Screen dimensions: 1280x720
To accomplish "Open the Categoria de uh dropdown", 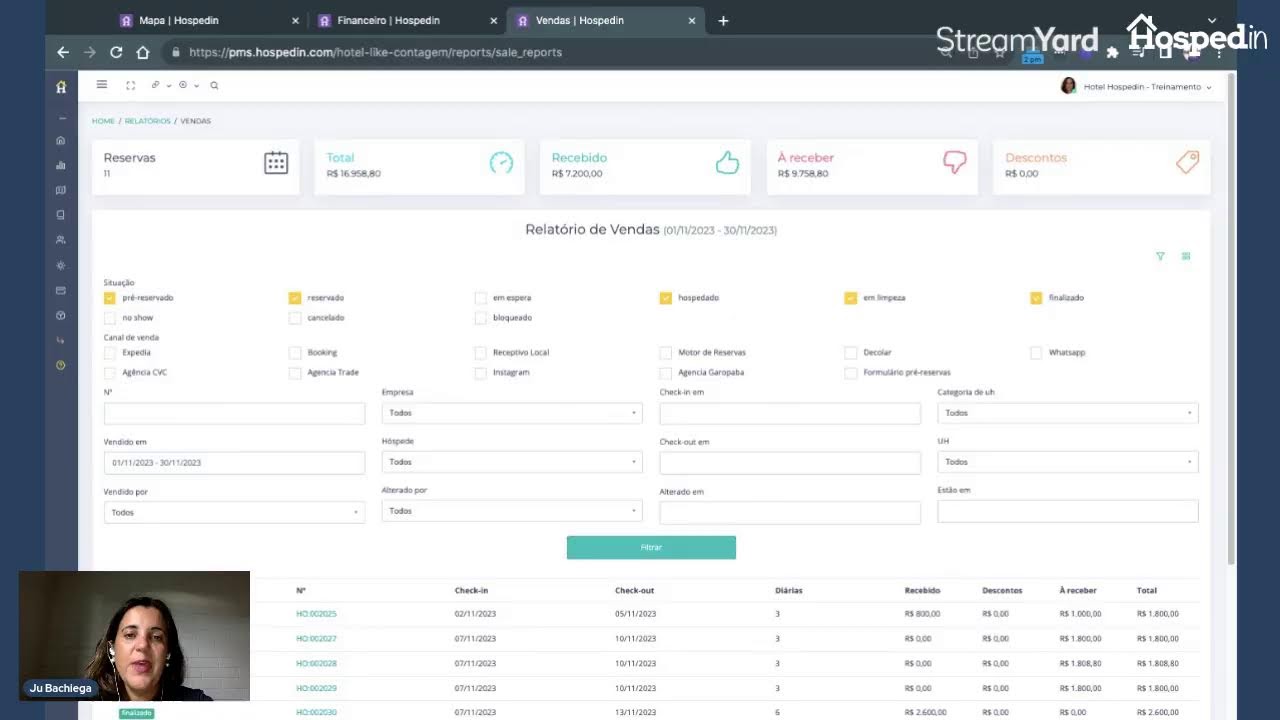I will coord(1068,413).
